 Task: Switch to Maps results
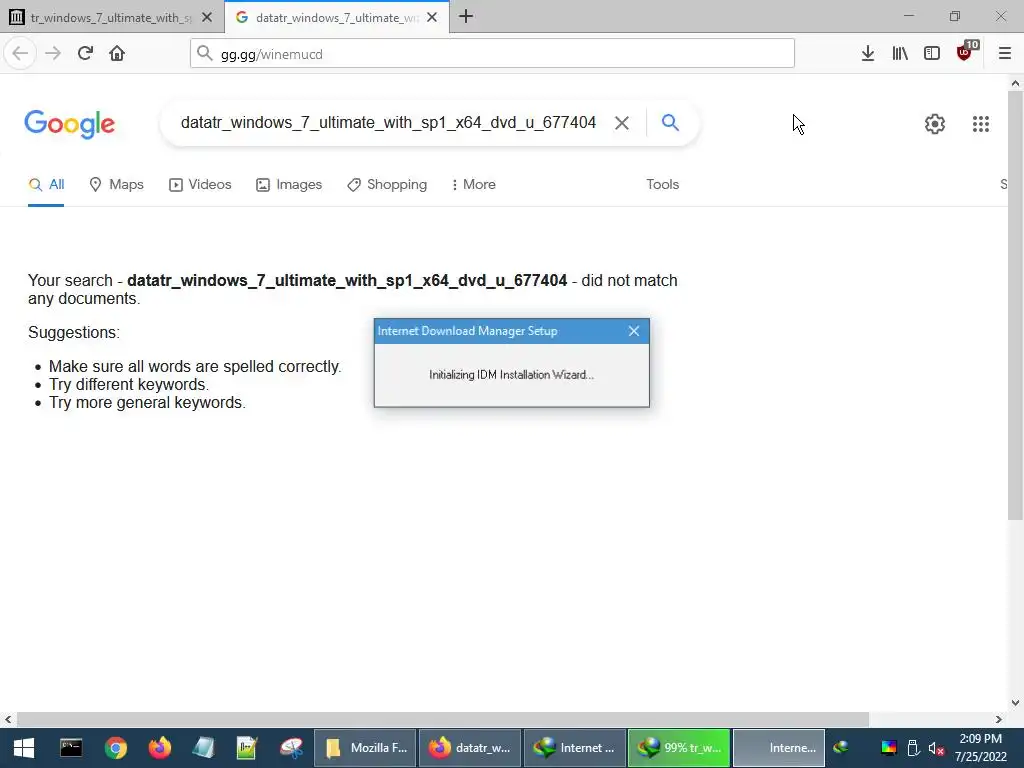click(116, 185)
